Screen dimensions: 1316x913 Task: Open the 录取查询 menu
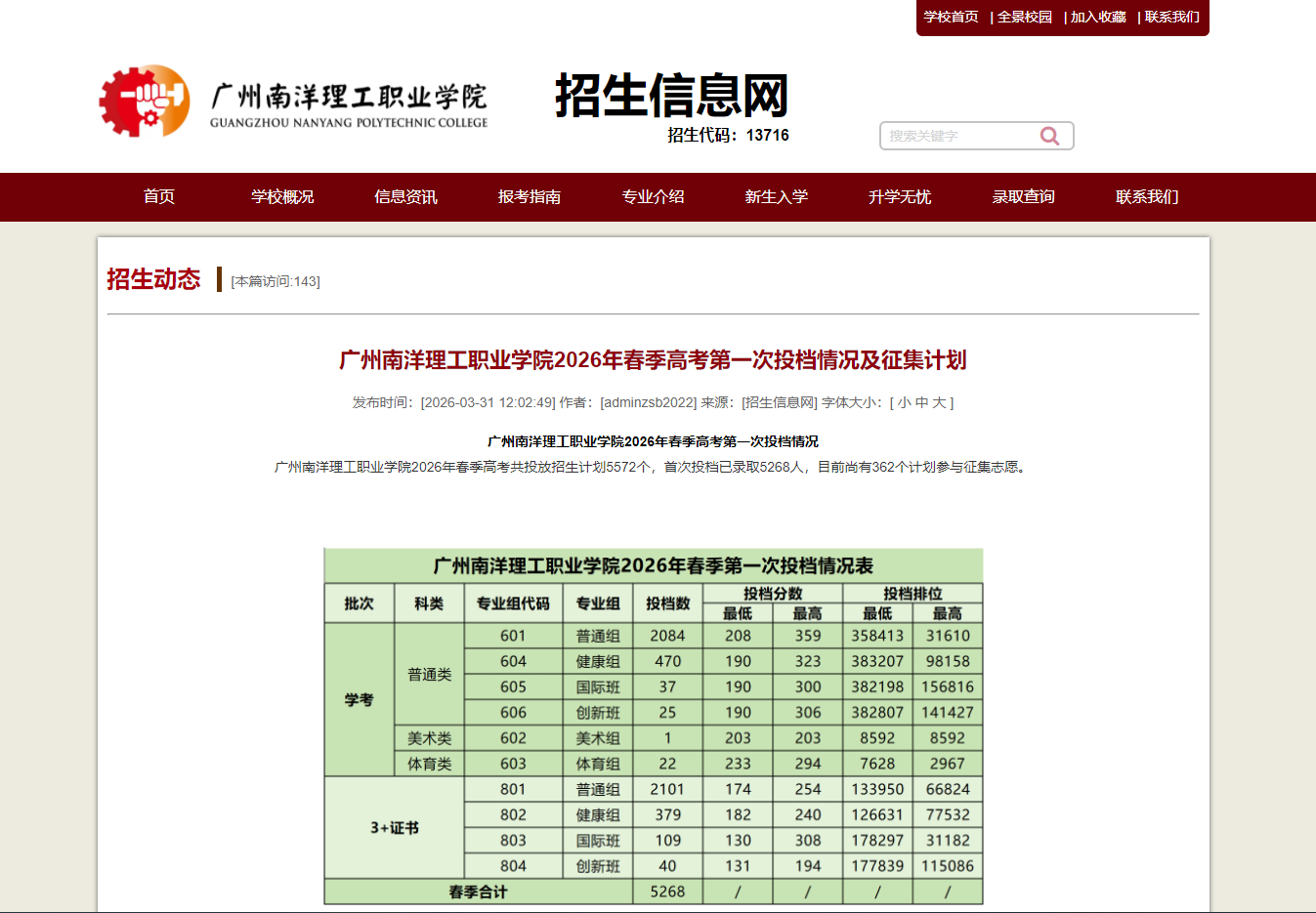1022,196
